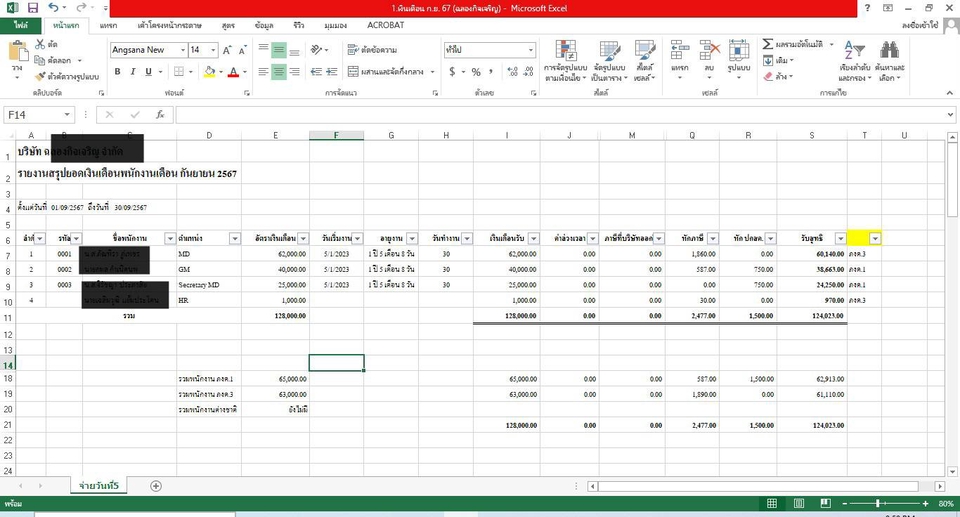The height and width of the screenshot is (517, 960).
Task: Apply the yellow fill color bucket
Action: pyautogui.click(x=209, y=72)
